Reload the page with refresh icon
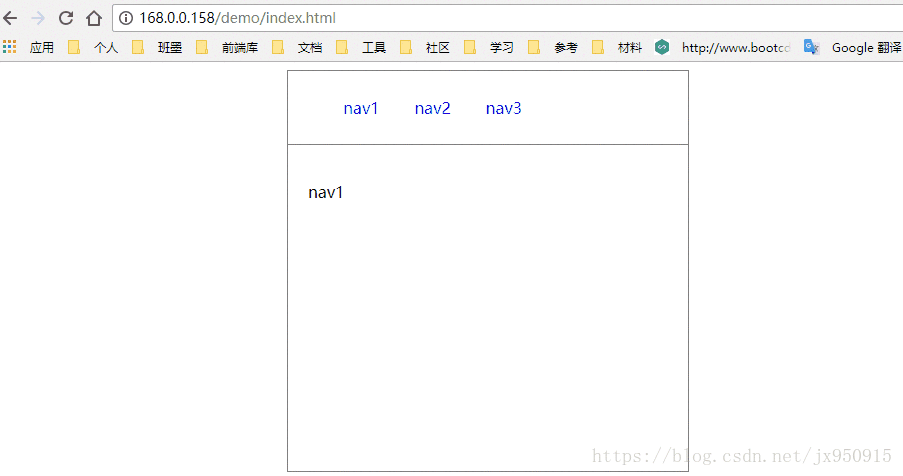 (x=66, y=18)
